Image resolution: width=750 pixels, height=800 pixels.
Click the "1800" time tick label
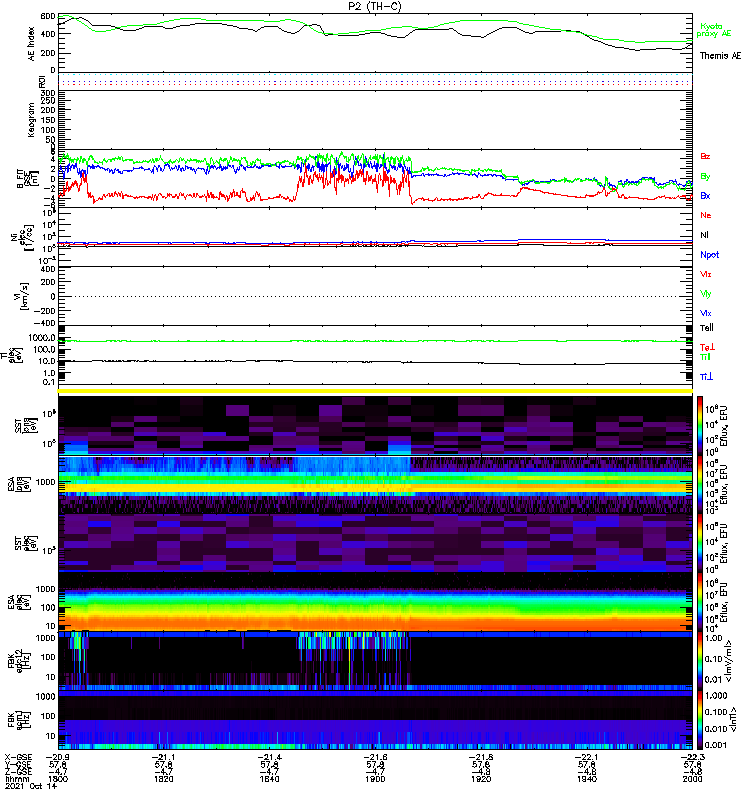(x=58, y=779)
